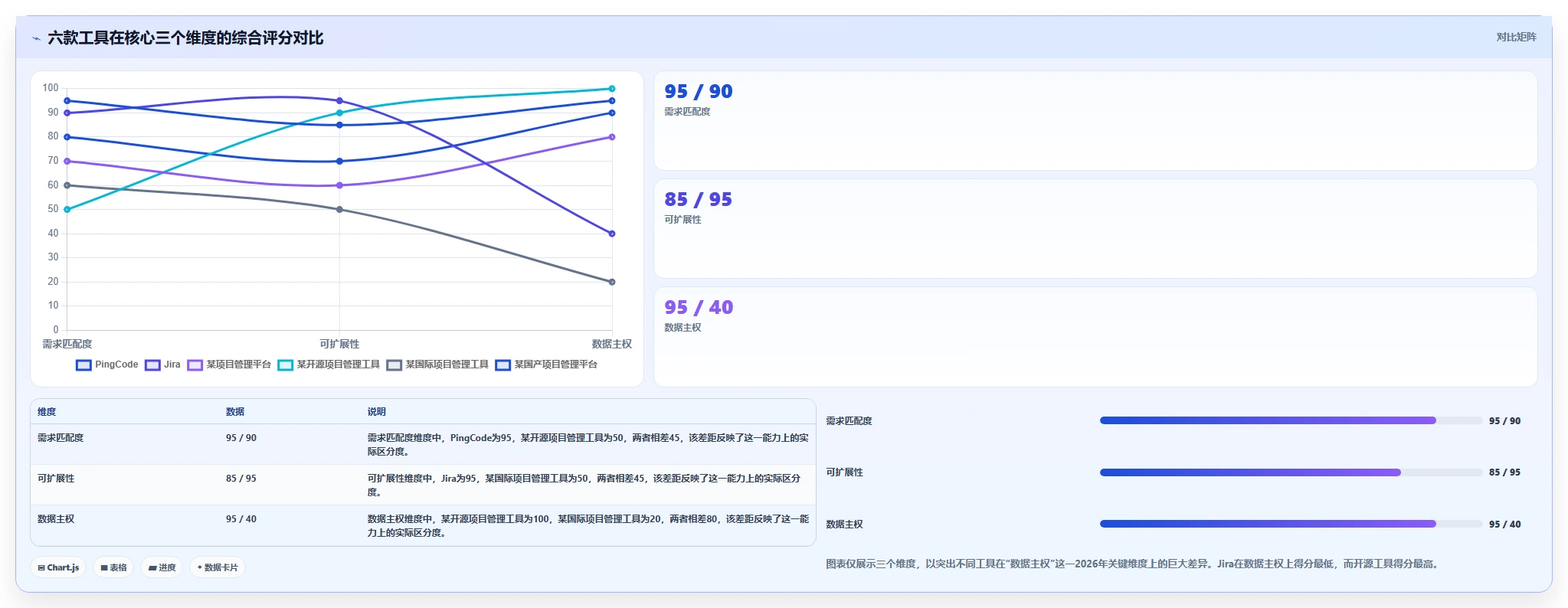Screen dimensions: 1568x608
Task: Click the 可扩展性 x-axis label
Action: click(339, 345)
